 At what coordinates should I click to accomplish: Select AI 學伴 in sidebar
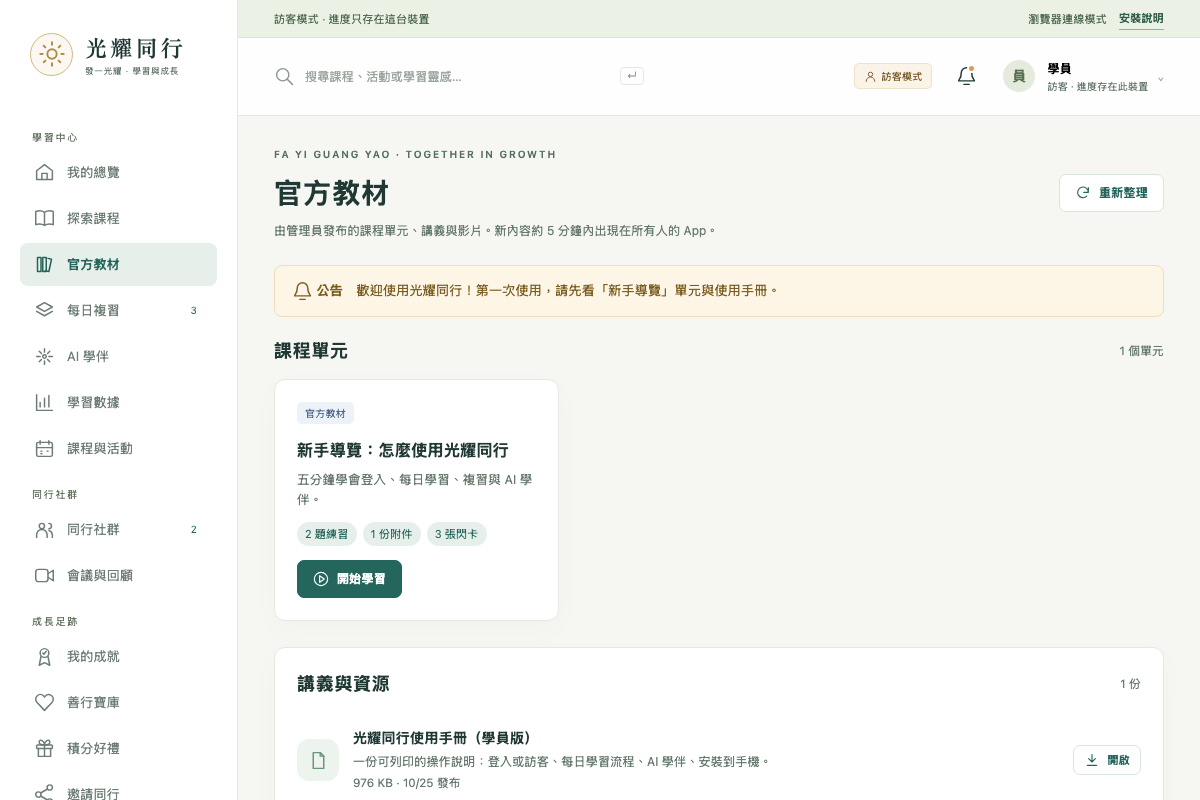pos(118,356)
